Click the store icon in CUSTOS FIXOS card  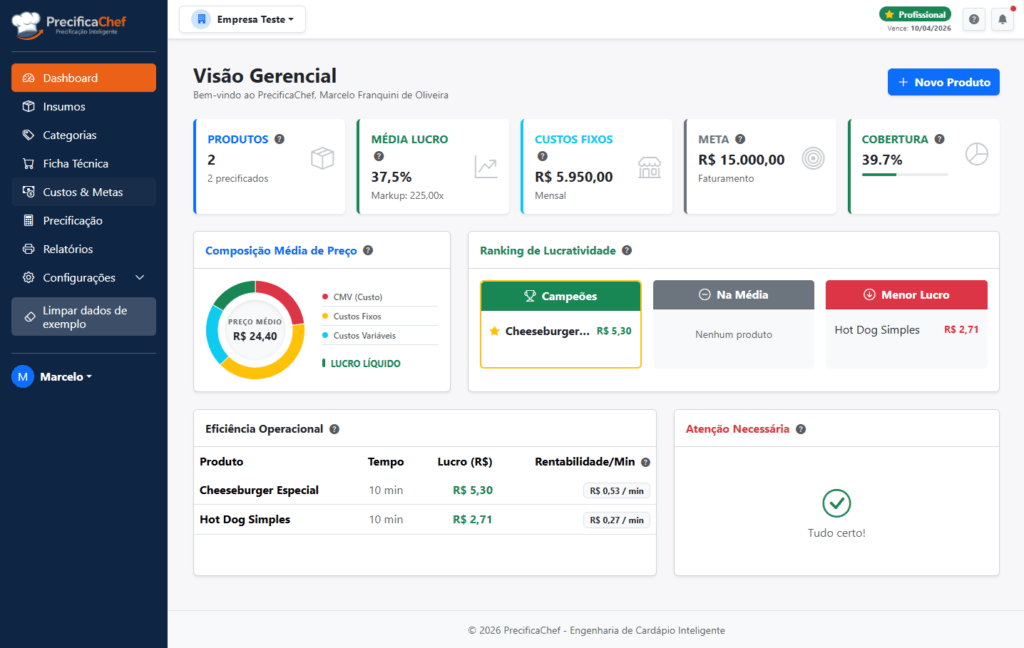coord(649,167)
